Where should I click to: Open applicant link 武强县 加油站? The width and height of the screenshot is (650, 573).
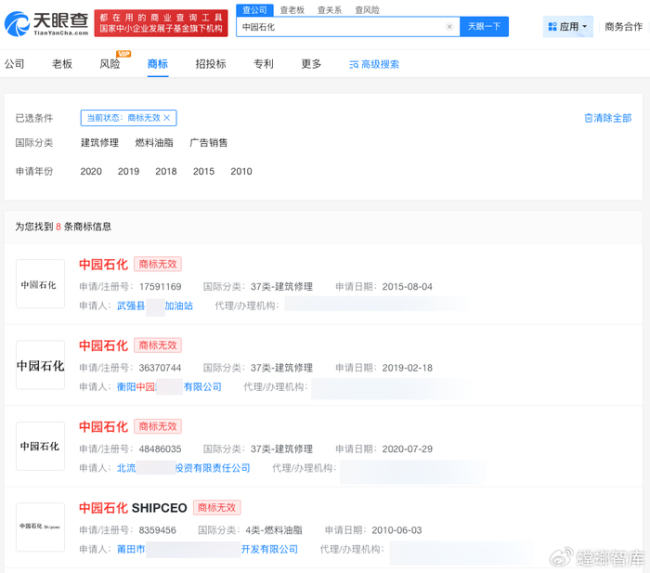pos(155,306)
